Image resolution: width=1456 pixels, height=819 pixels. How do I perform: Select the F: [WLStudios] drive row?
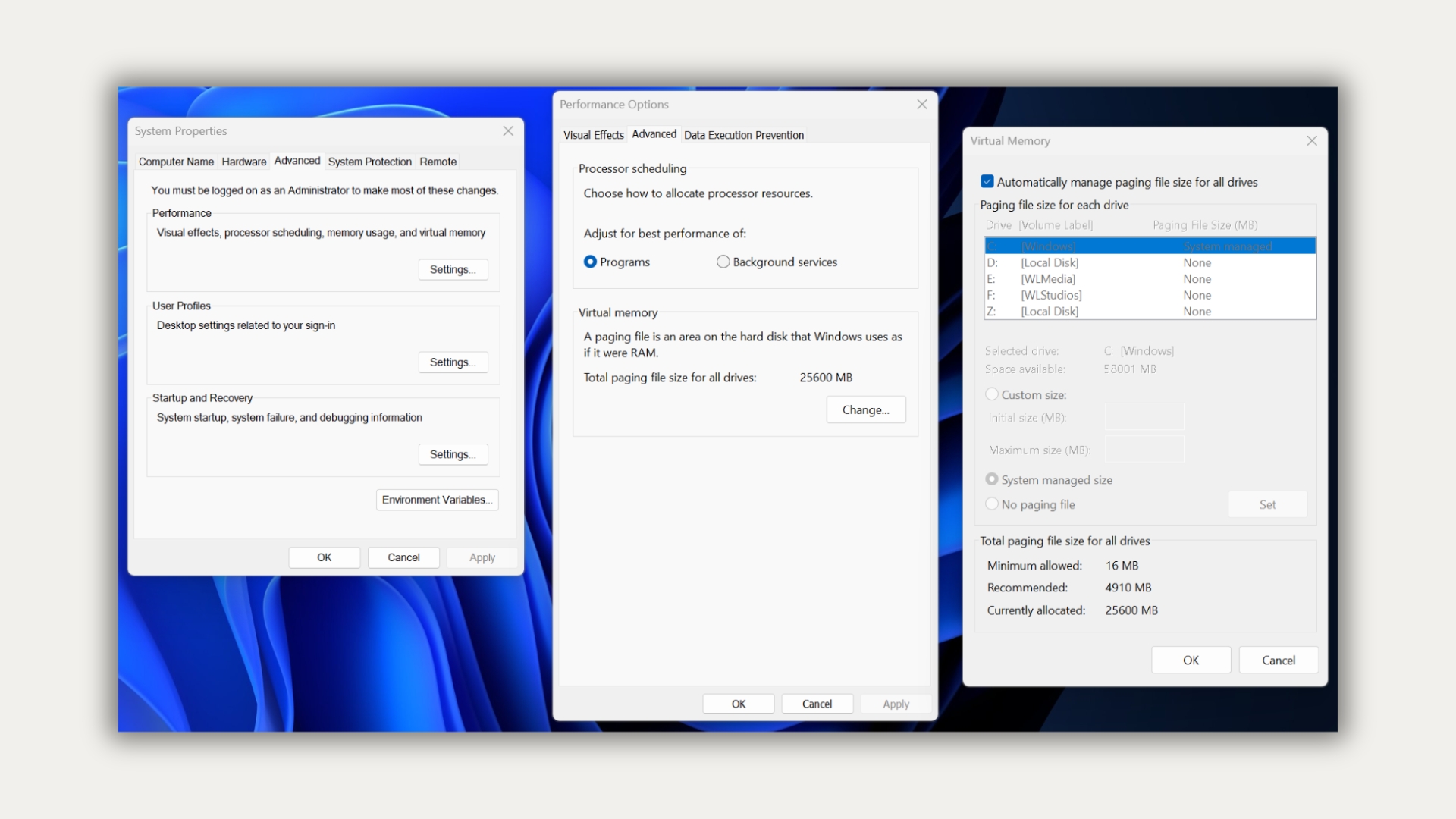point(1150,296)
